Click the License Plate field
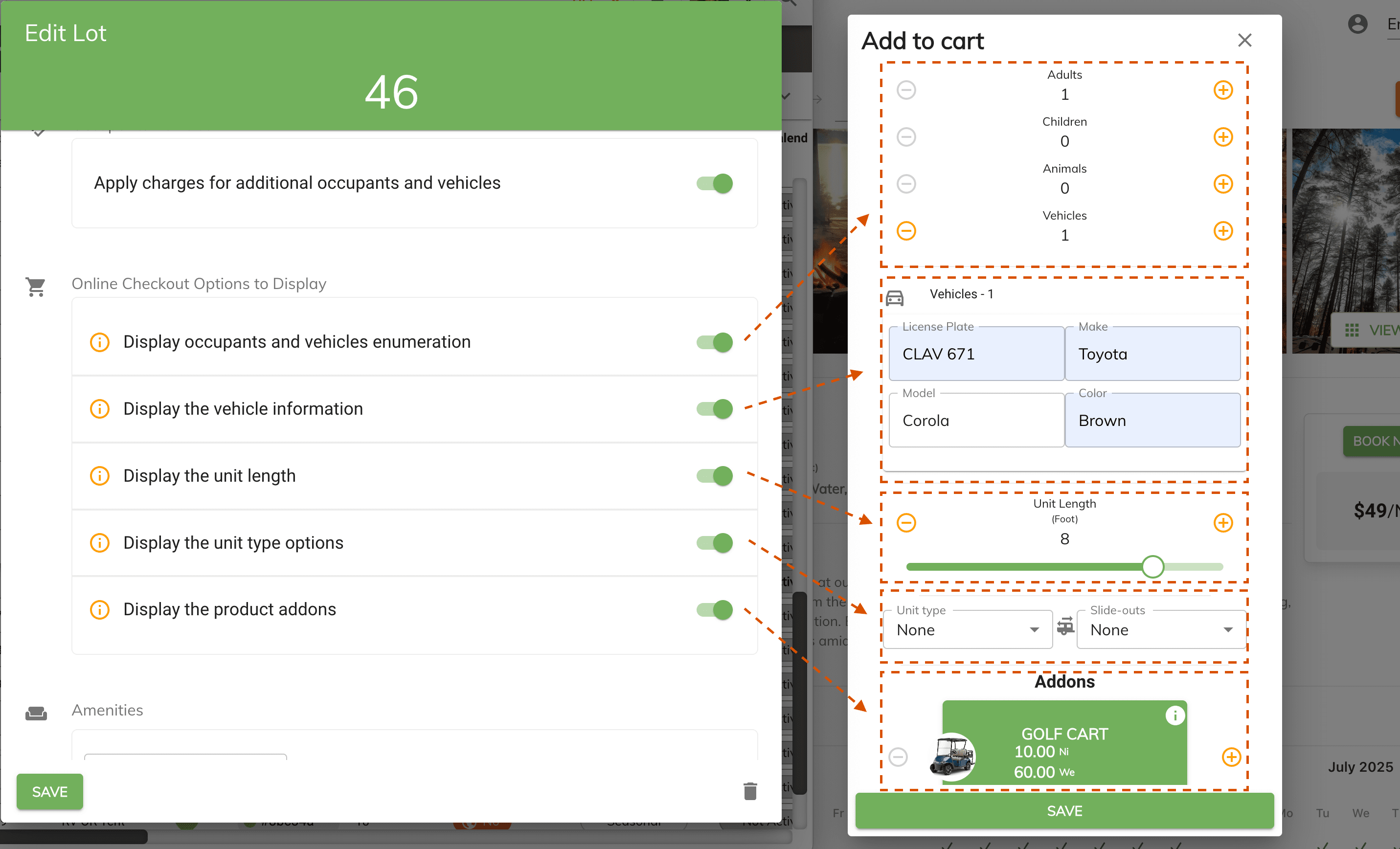The height and width of the screenshot is (849, 1400). (976, 354)
